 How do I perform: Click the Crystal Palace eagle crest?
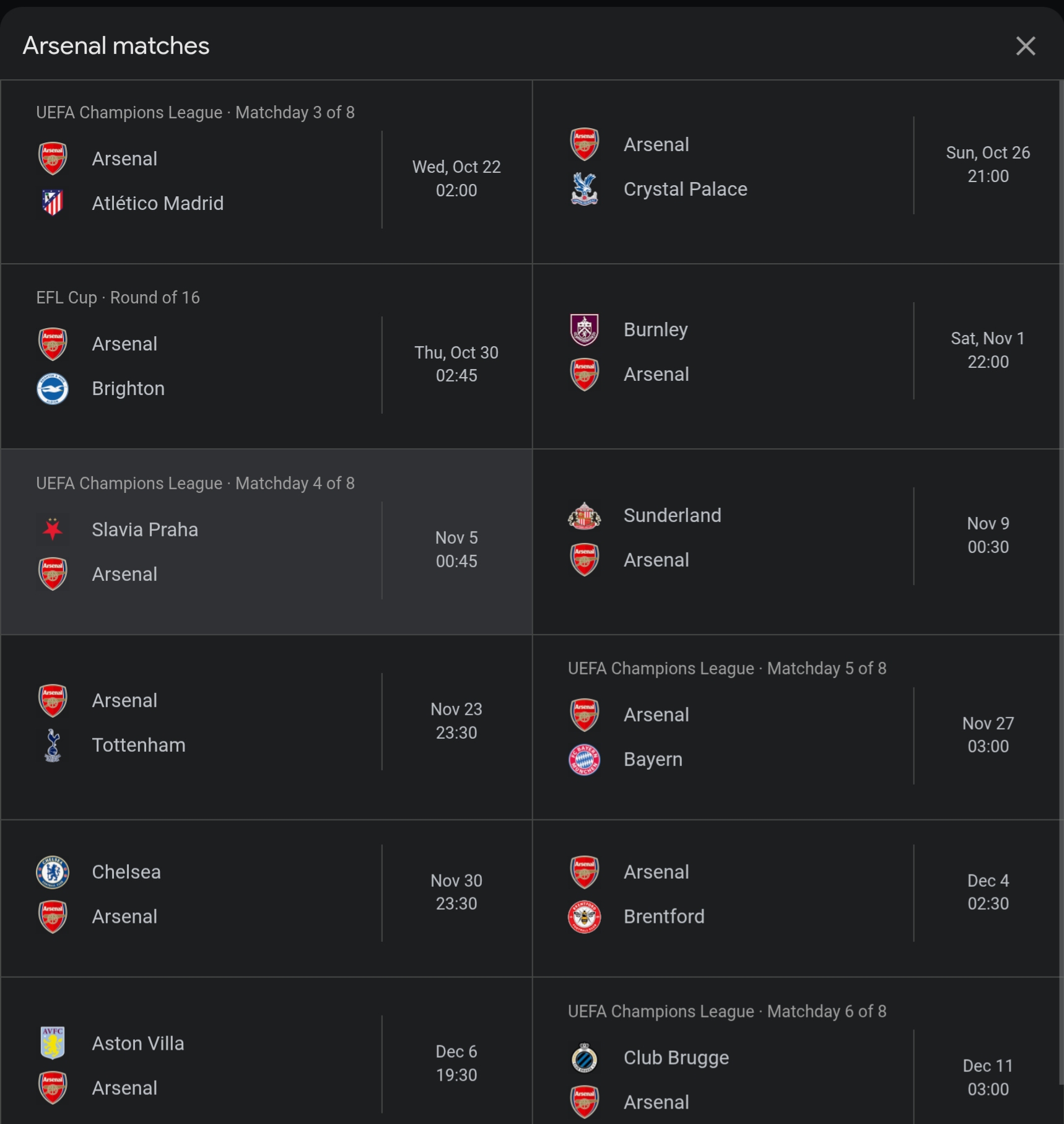click(x=584, y=189)
